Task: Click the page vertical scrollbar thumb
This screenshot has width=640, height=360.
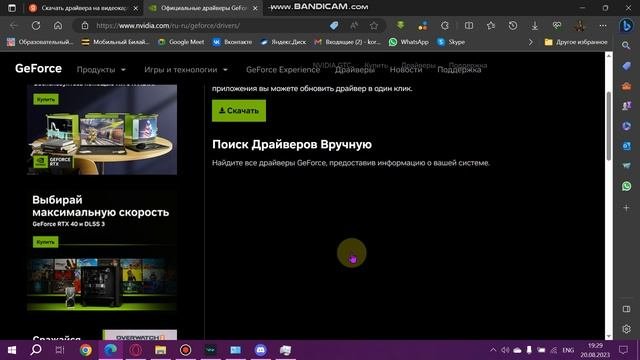Action: 609,126
